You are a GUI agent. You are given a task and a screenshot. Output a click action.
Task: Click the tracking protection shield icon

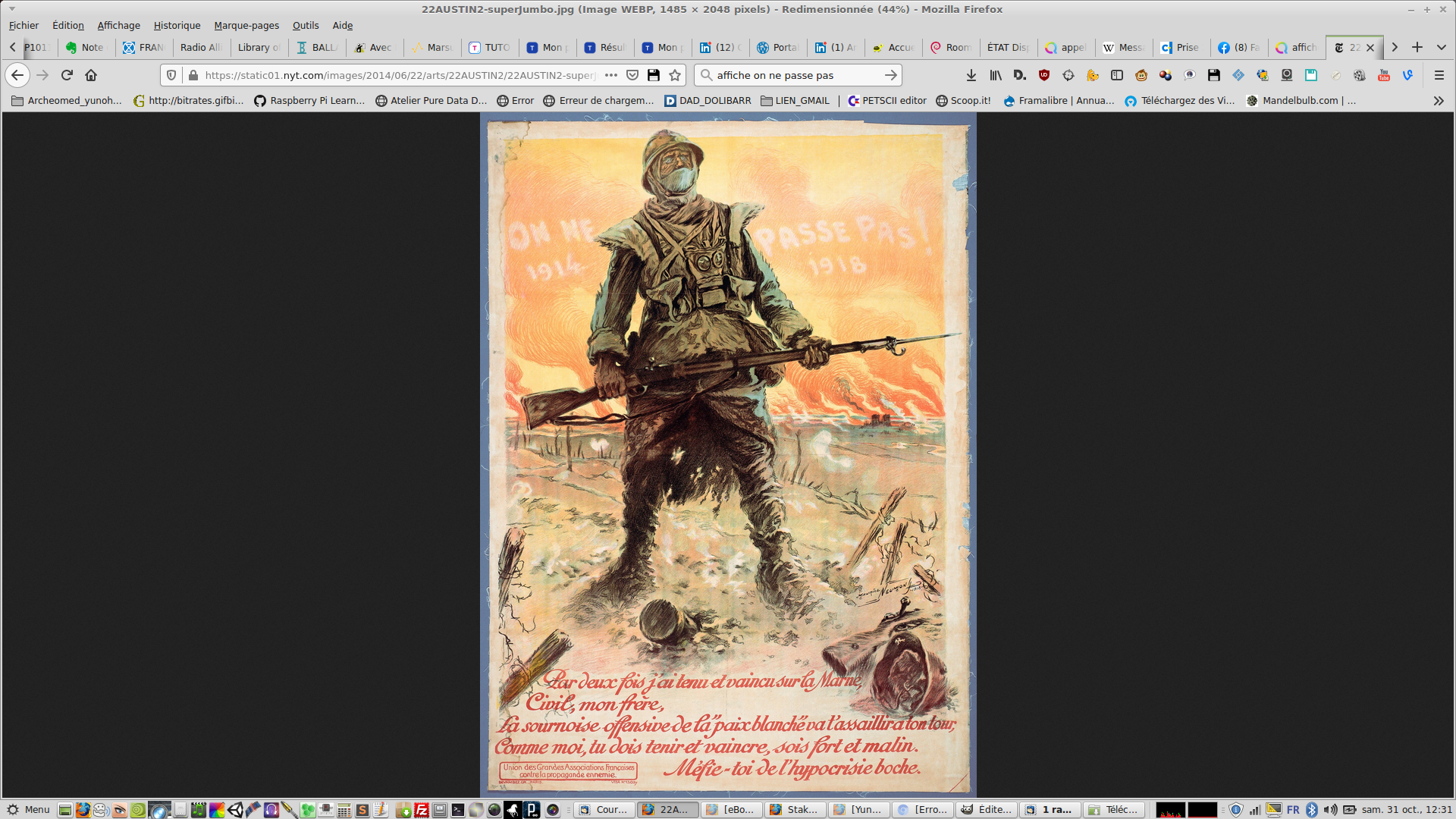point(171,75)
